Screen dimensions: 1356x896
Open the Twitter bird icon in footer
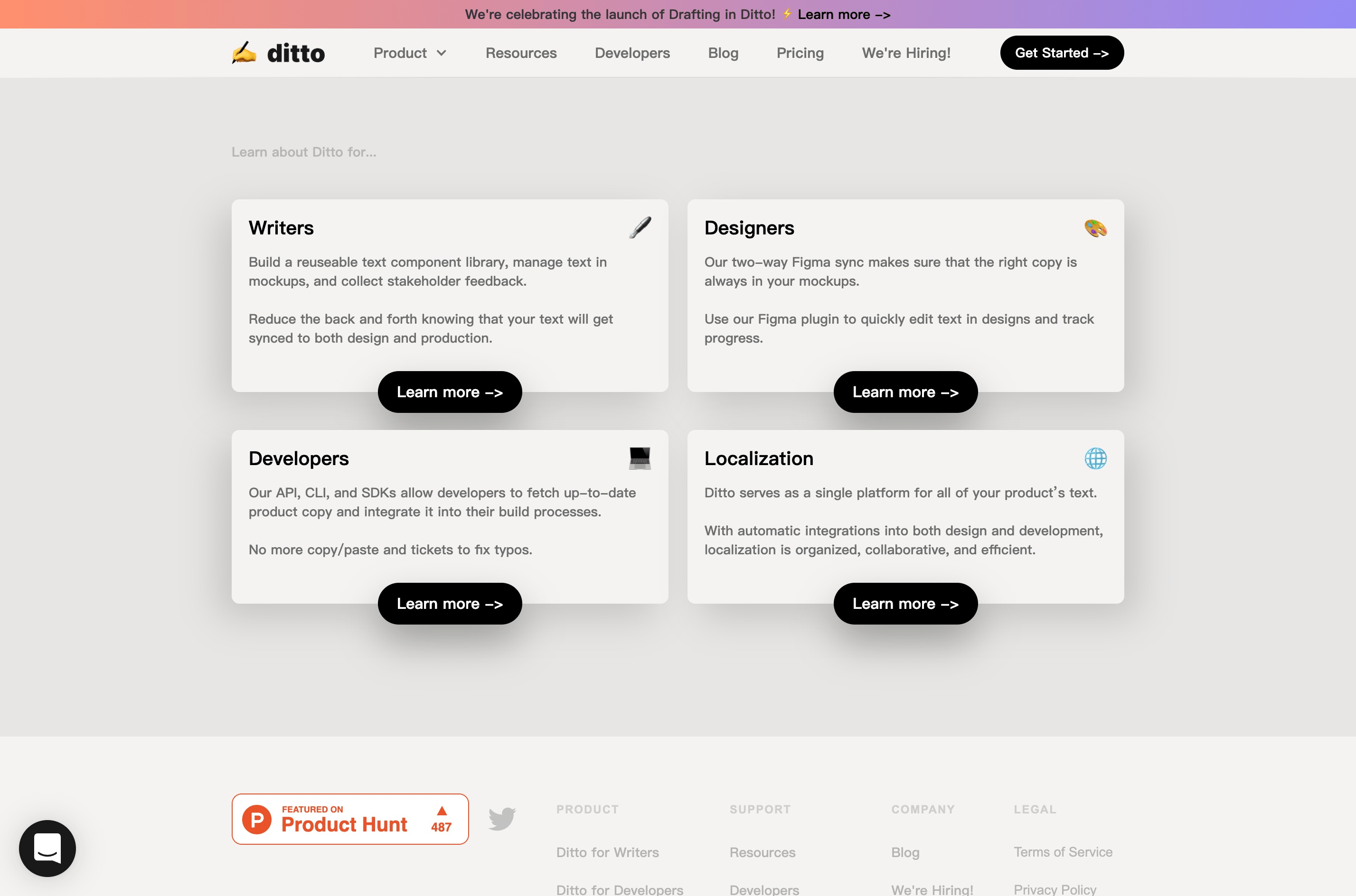[x=502, y=819]
